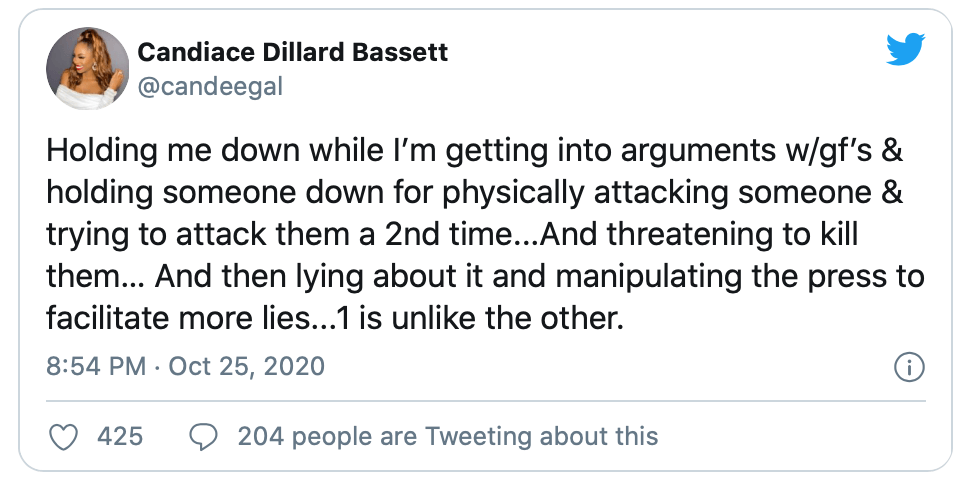The height and width of the screenshot is (484, 962).
Task: Select the Oct 25, 2020 date text
Action: [x=247, y=366]
